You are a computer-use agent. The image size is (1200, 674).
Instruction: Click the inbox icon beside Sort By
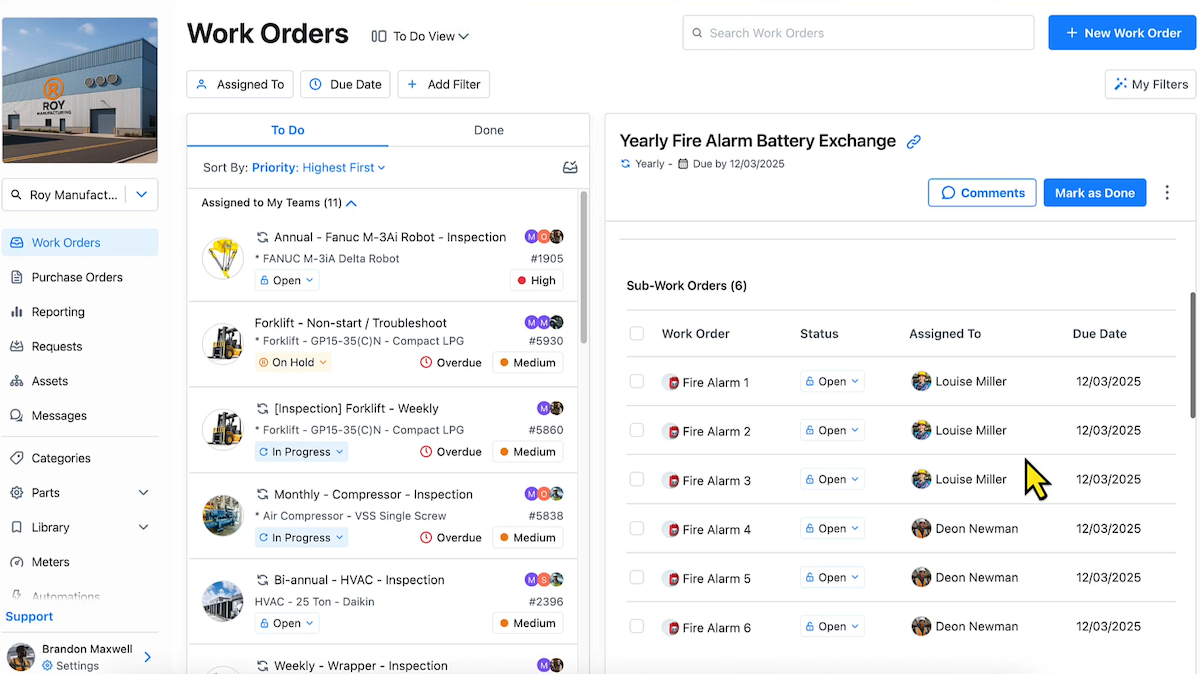(x=570, y=168)
